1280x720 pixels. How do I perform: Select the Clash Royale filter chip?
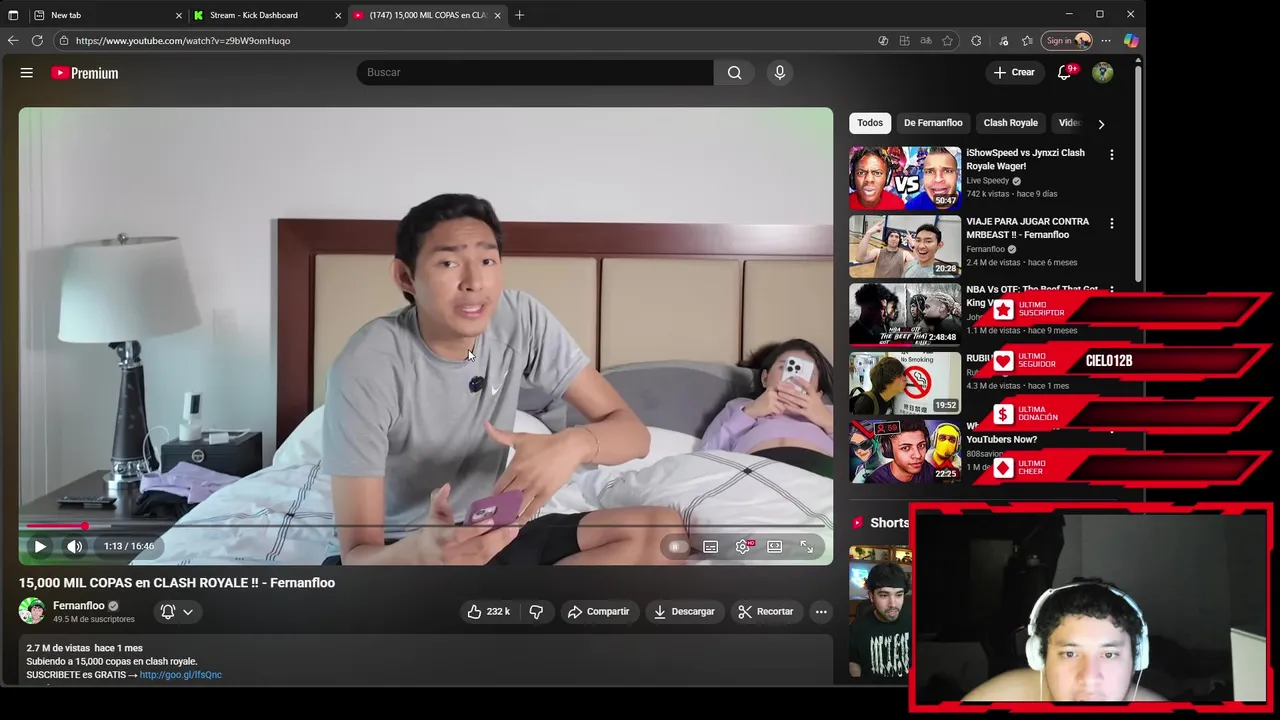click(x=1010, y=123)
